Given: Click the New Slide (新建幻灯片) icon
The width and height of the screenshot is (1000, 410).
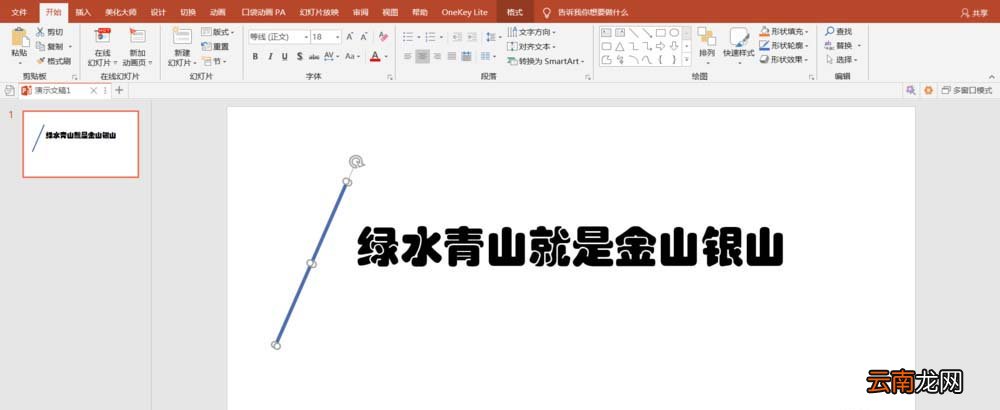Looking at the screenshot, I should [x=182, y=36].
